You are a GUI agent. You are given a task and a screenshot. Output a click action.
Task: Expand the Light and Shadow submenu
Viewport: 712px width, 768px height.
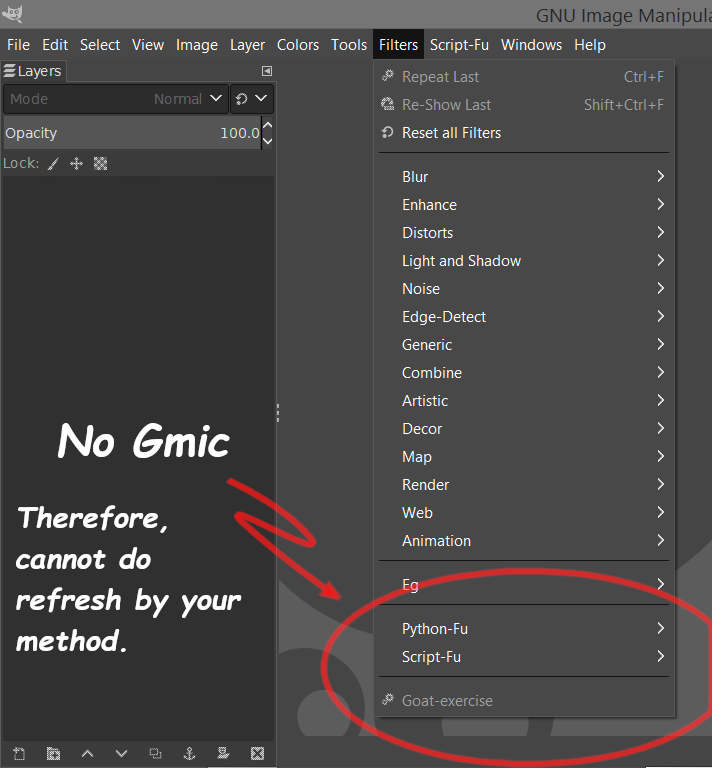[524, 261]
